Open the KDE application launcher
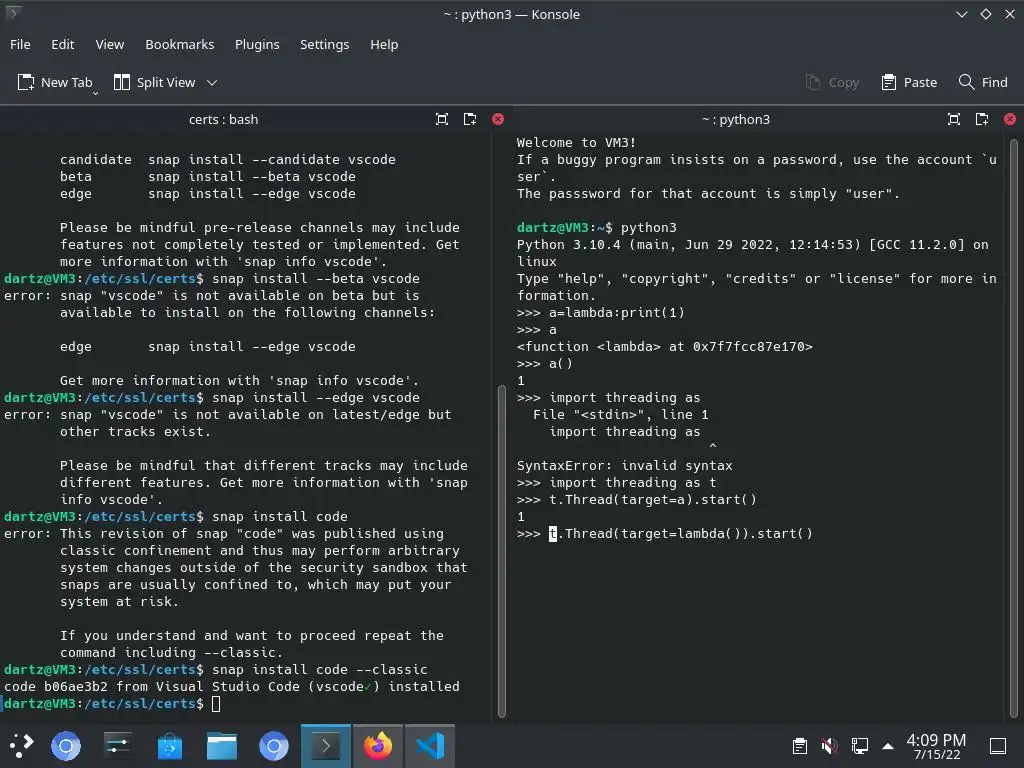The width and height of the screenshot is (1024, 768). pyautogui.click(x=21, y=746)
